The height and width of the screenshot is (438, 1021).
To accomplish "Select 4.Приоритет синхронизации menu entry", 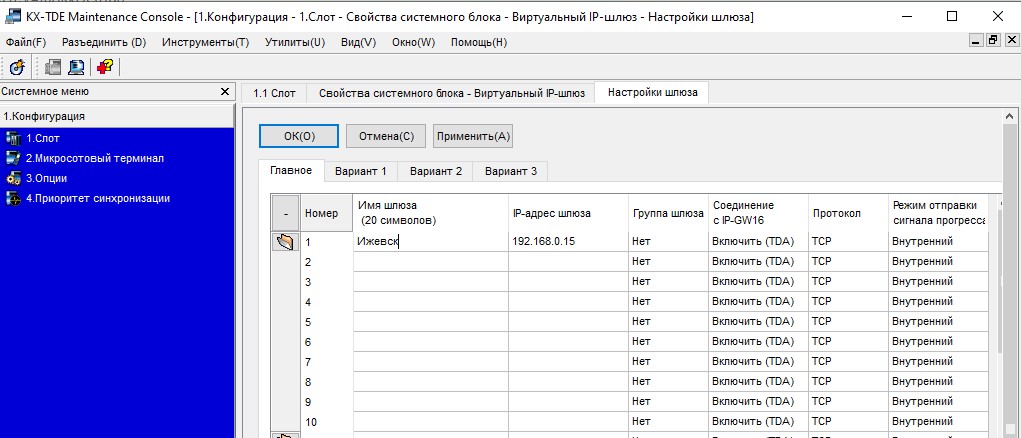I will [x=98, y=198].
